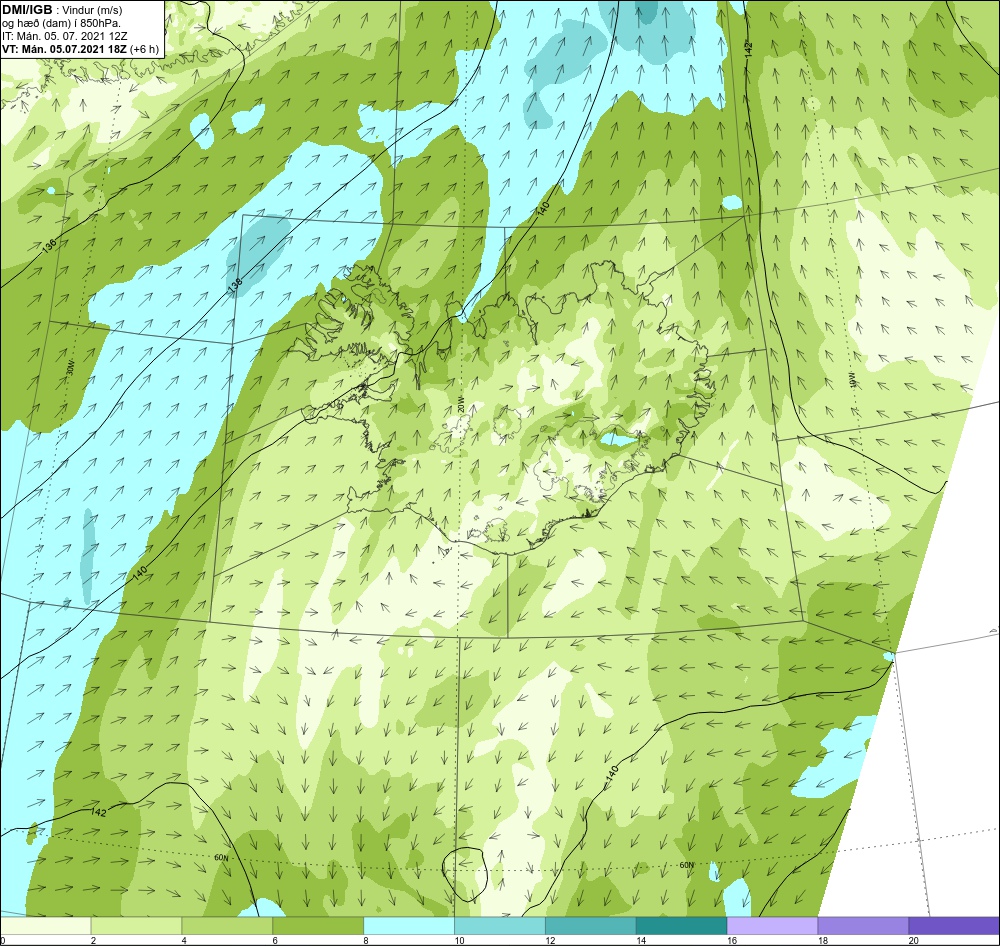1000x946 pixels.
Task: Click the 'VT: Mán. 05.07.2021 18Z (+6 h)' line
Action: click(80, 48)
